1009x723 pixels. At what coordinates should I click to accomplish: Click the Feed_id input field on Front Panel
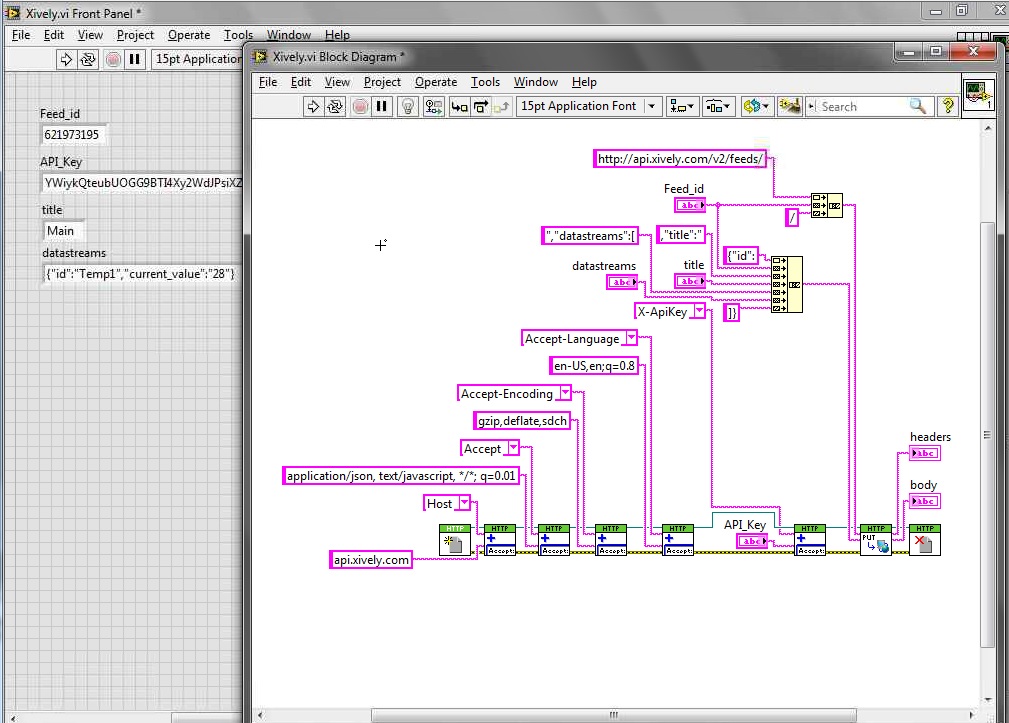click(73, 134)
